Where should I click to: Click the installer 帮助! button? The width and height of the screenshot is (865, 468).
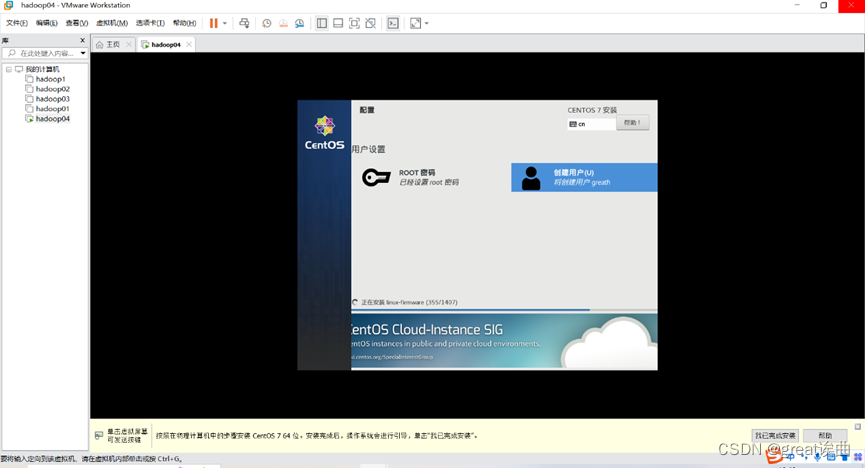[632, 123]
